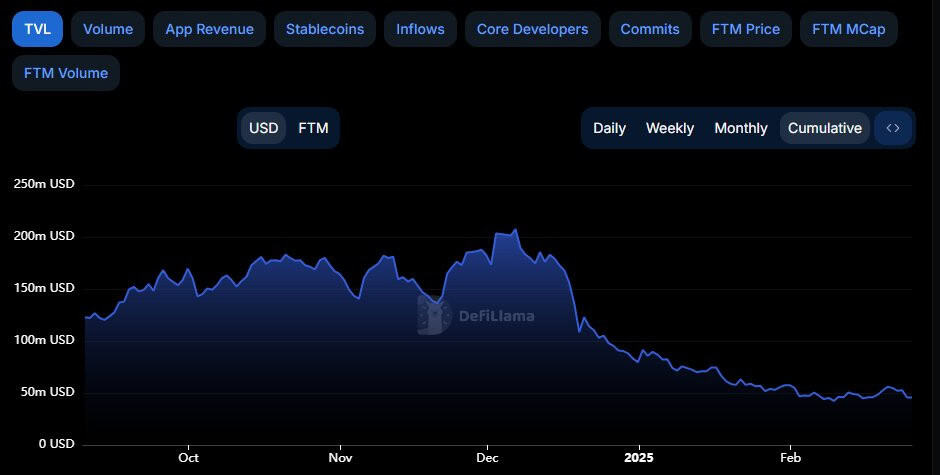Select the Cumulative view option

825,128
